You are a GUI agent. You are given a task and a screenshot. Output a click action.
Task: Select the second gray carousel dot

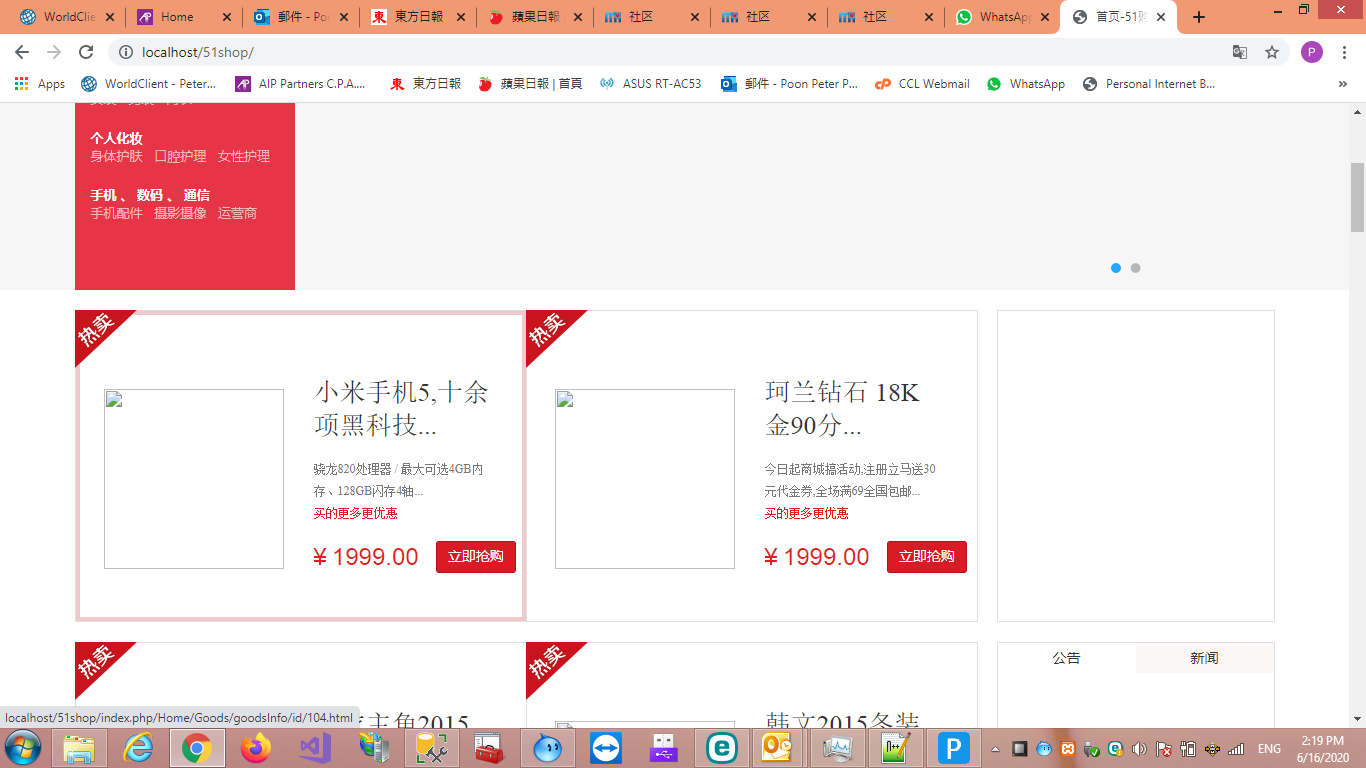tap(1135, 268)
